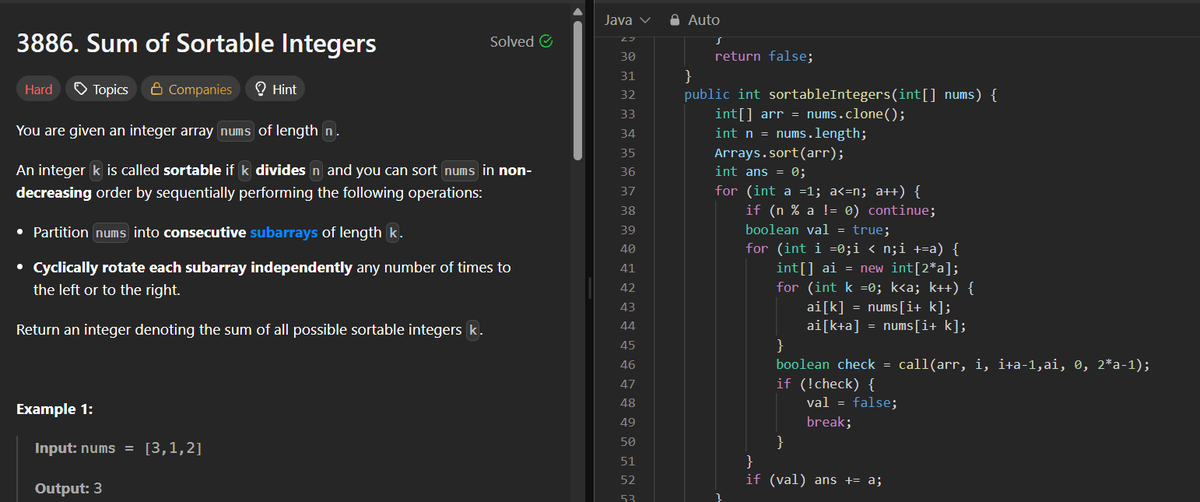Click the tag icon in Topics
The image size is (1200, 502).
tap(81, 89)
